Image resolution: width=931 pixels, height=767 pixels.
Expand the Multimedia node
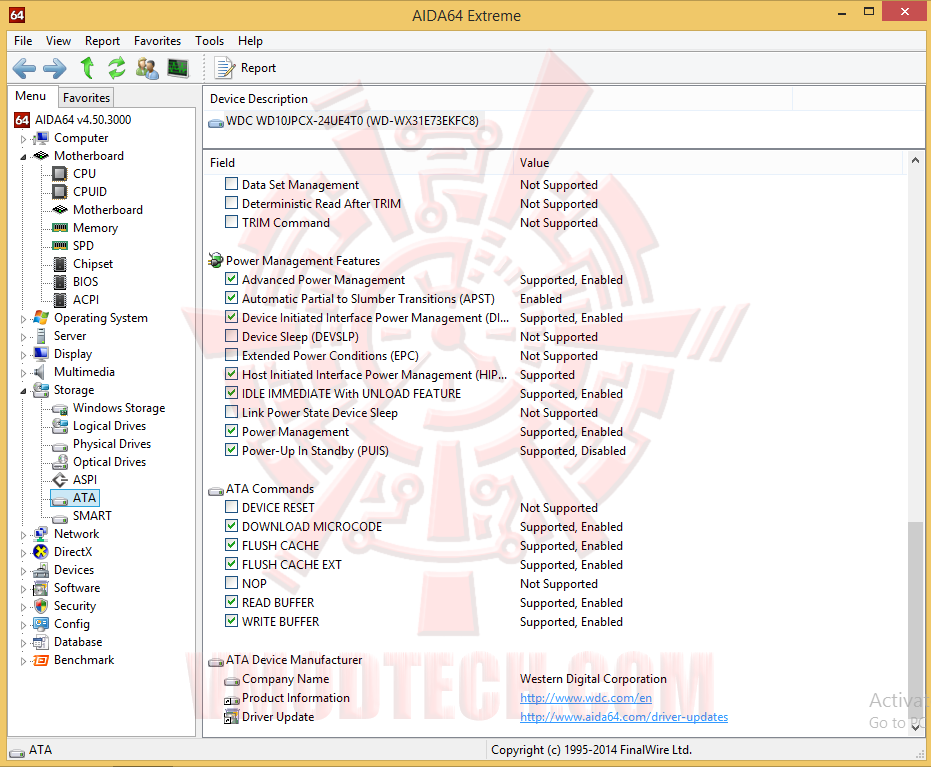tap(23, 373)
